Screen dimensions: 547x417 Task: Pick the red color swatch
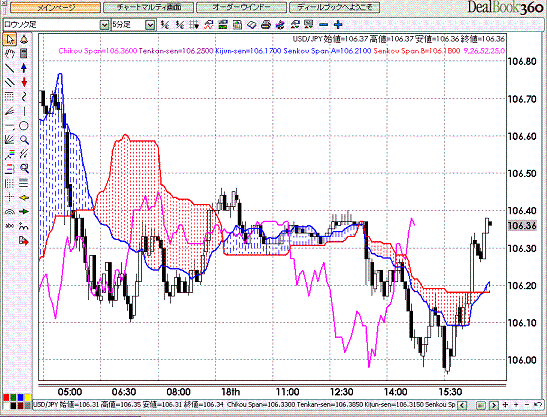click(6, 398)
